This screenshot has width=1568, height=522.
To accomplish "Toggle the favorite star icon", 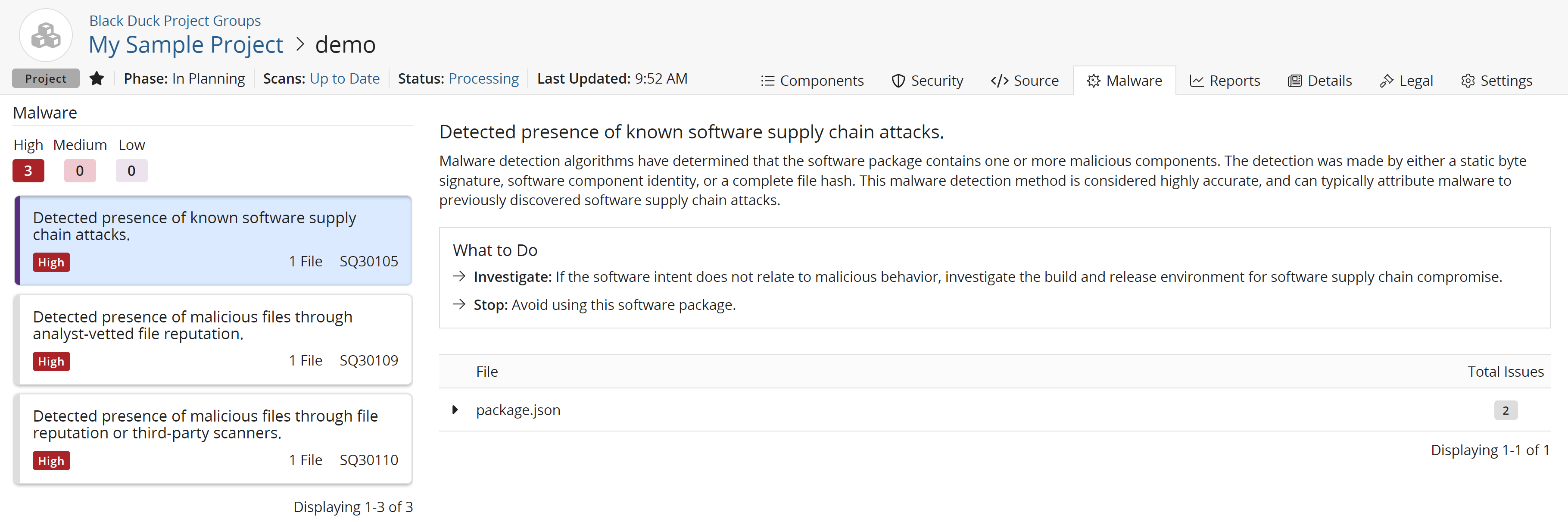I will coord(96,78).
